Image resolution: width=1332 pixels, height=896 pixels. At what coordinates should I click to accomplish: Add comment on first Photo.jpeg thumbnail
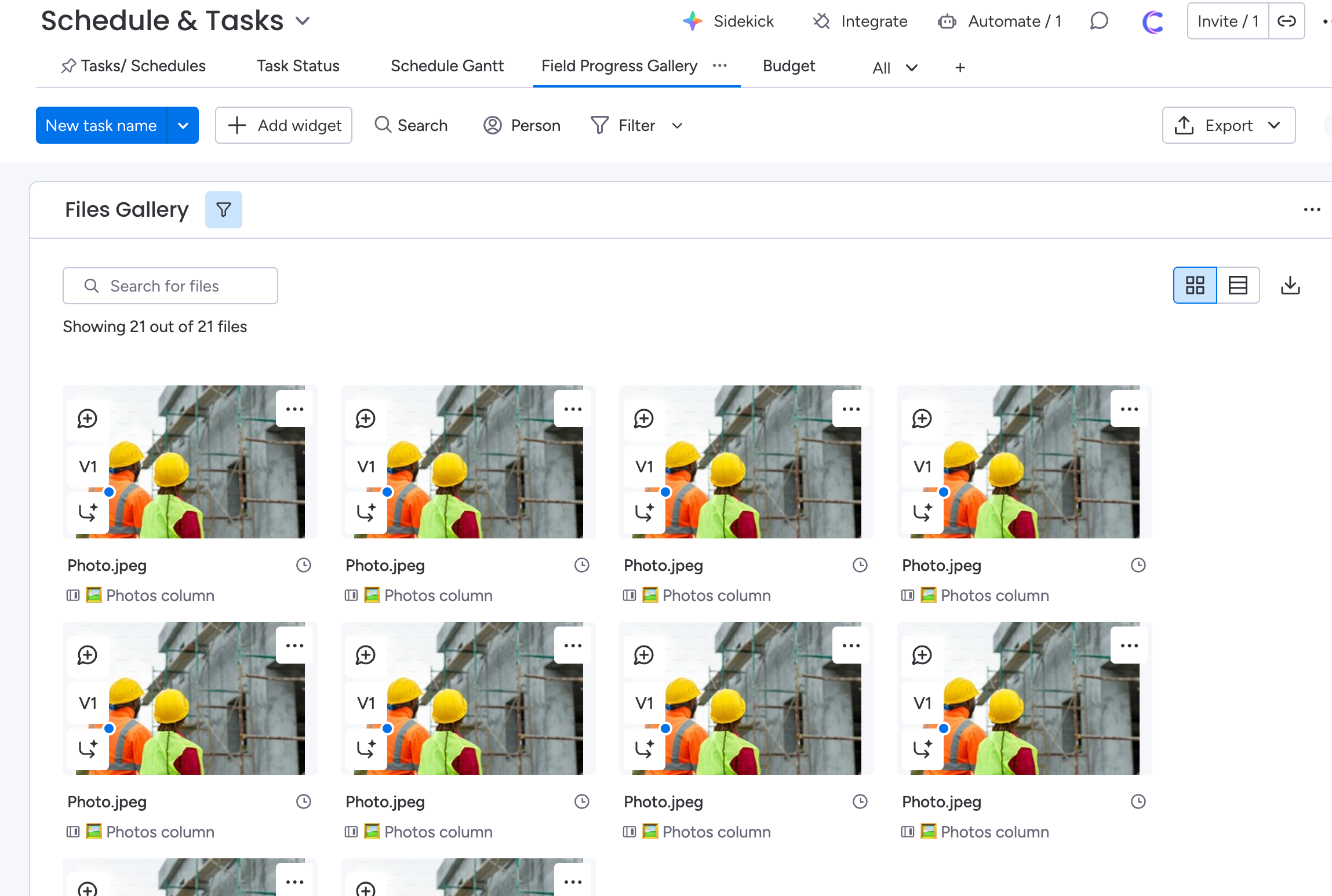coord(88,418)
